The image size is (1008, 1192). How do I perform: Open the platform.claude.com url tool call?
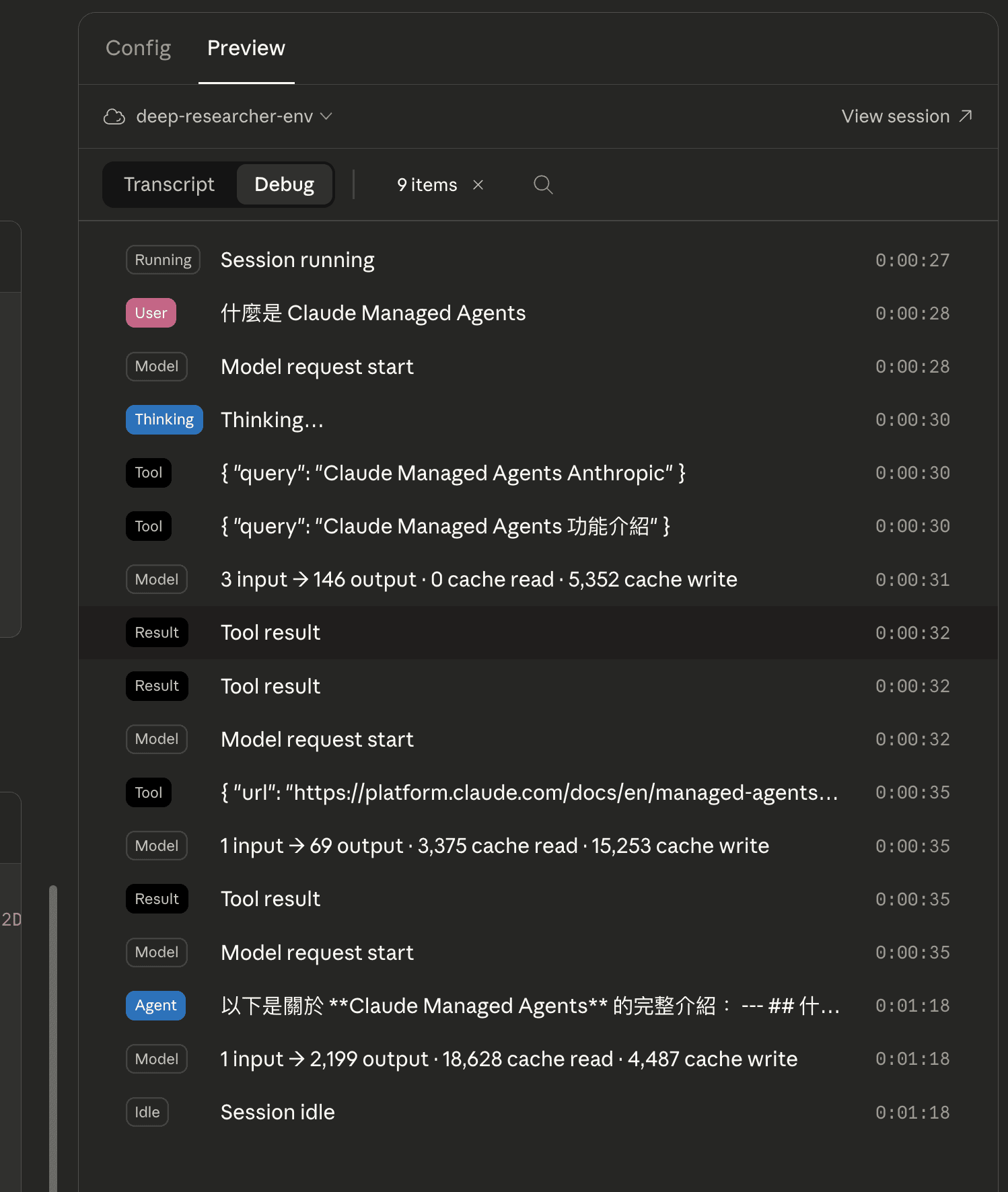(x=529, y=792)
